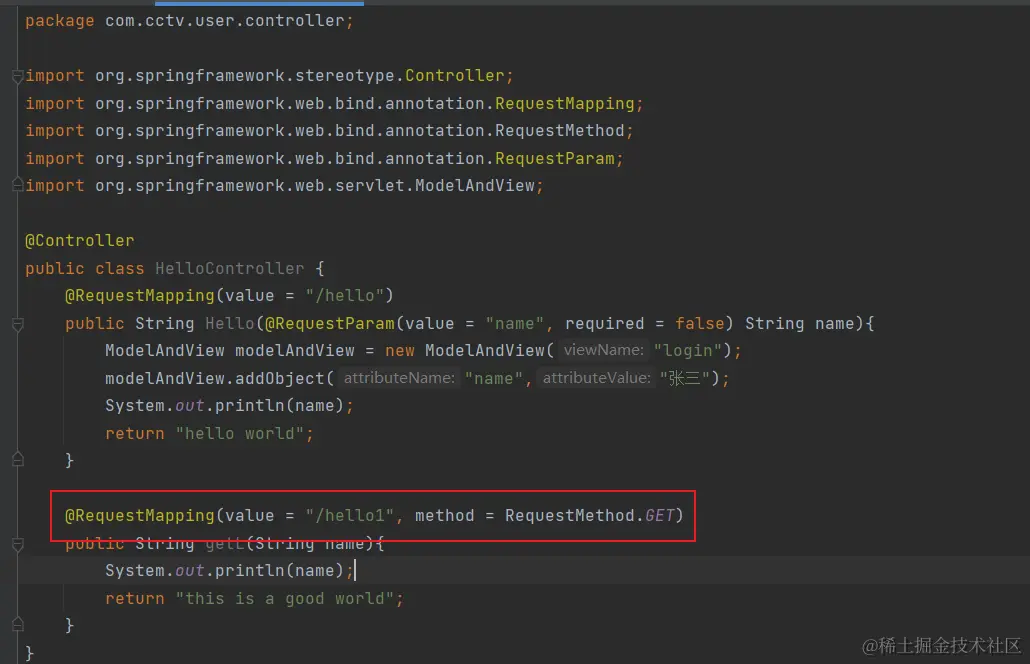Click fold end marker at ModelAndView import
Viewport: 1030px width, 664px height.
(x=18, y=186)
